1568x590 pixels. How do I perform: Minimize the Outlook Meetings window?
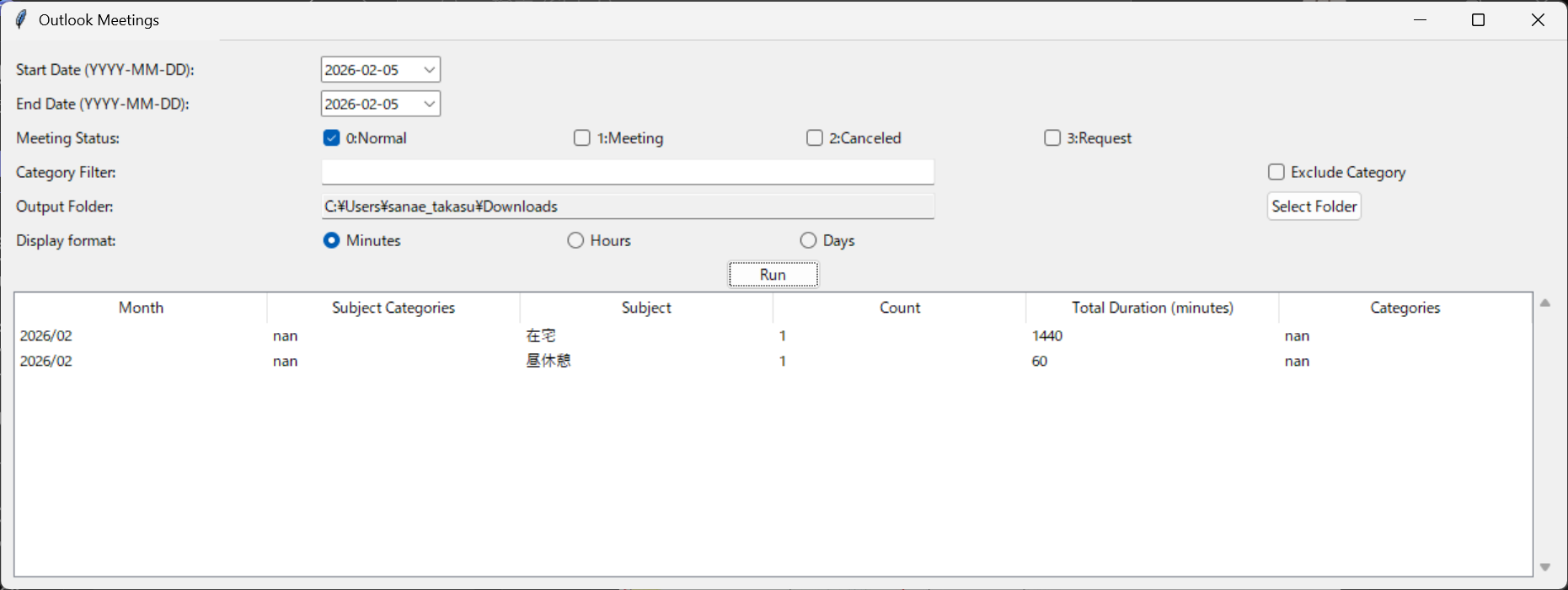(x=1420, y=19)
